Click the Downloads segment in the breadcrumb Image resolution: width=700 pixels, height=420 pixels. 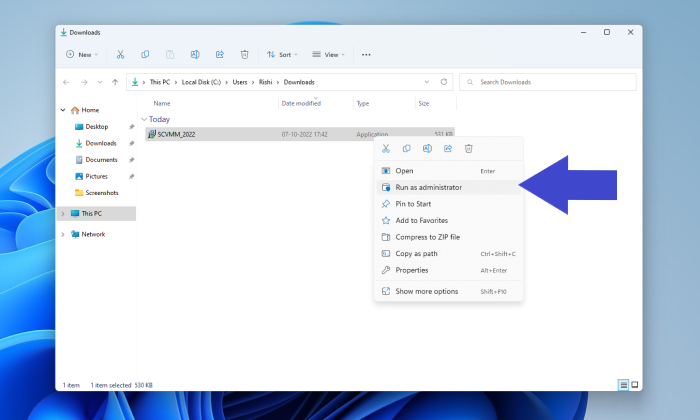(x=299, y=82)
